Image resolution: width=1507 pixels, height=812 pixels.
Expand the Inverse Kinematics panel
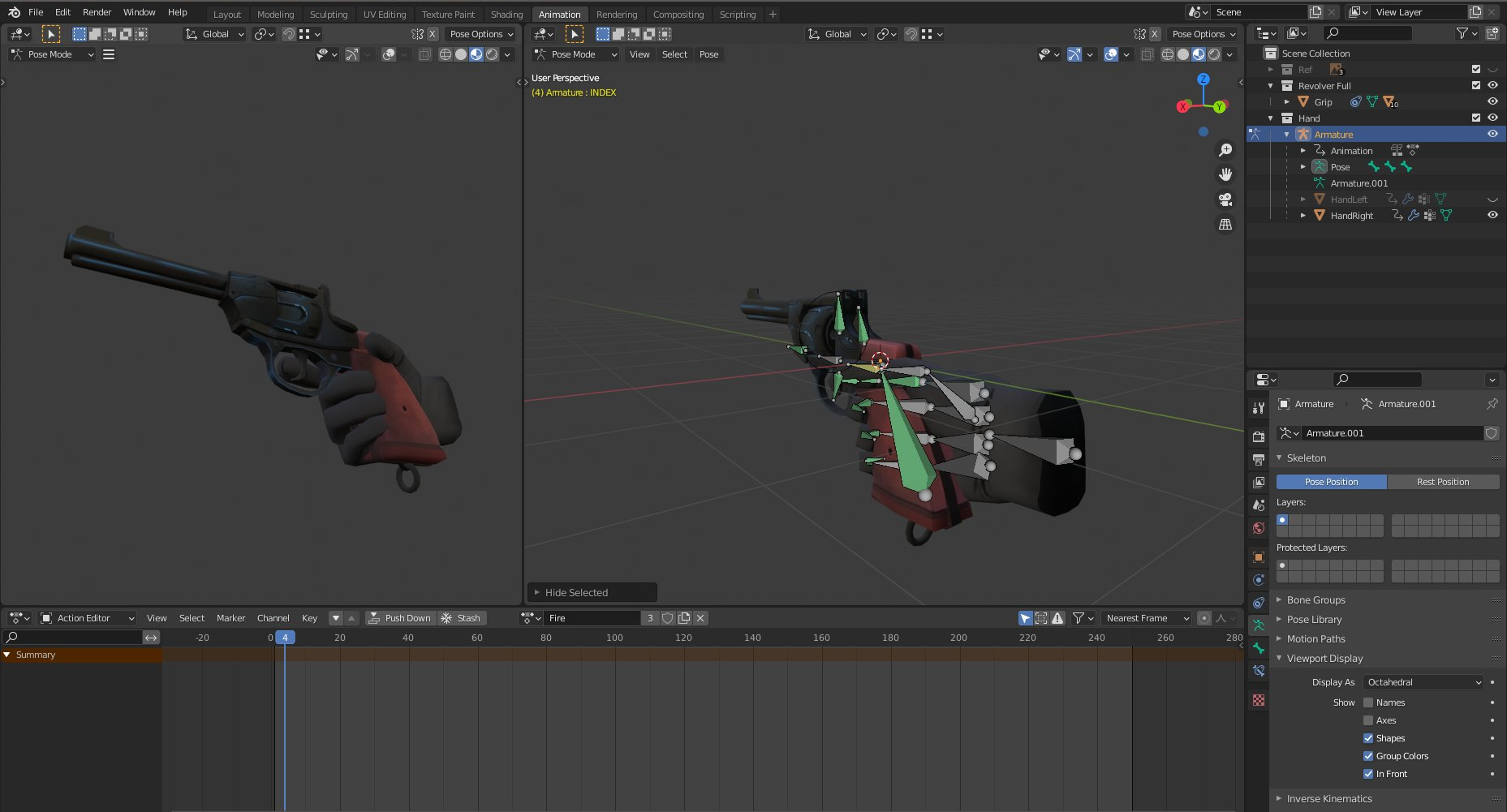[1328, 799]
